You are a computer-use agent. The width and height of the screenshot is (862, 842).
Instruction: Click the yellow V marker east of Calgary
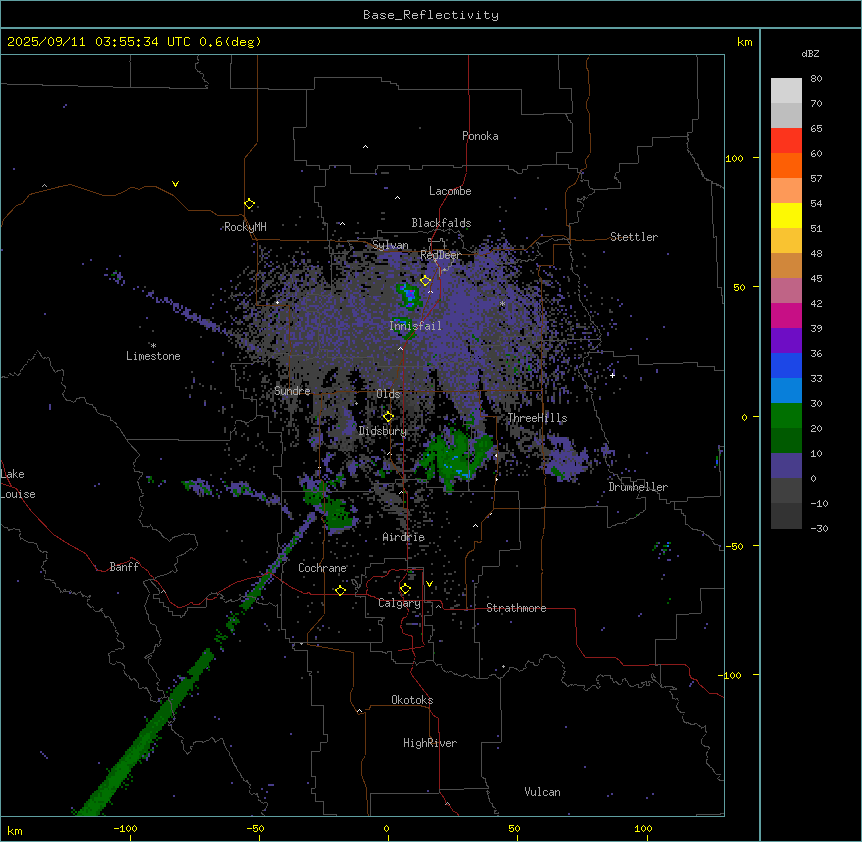coord(429,584)
